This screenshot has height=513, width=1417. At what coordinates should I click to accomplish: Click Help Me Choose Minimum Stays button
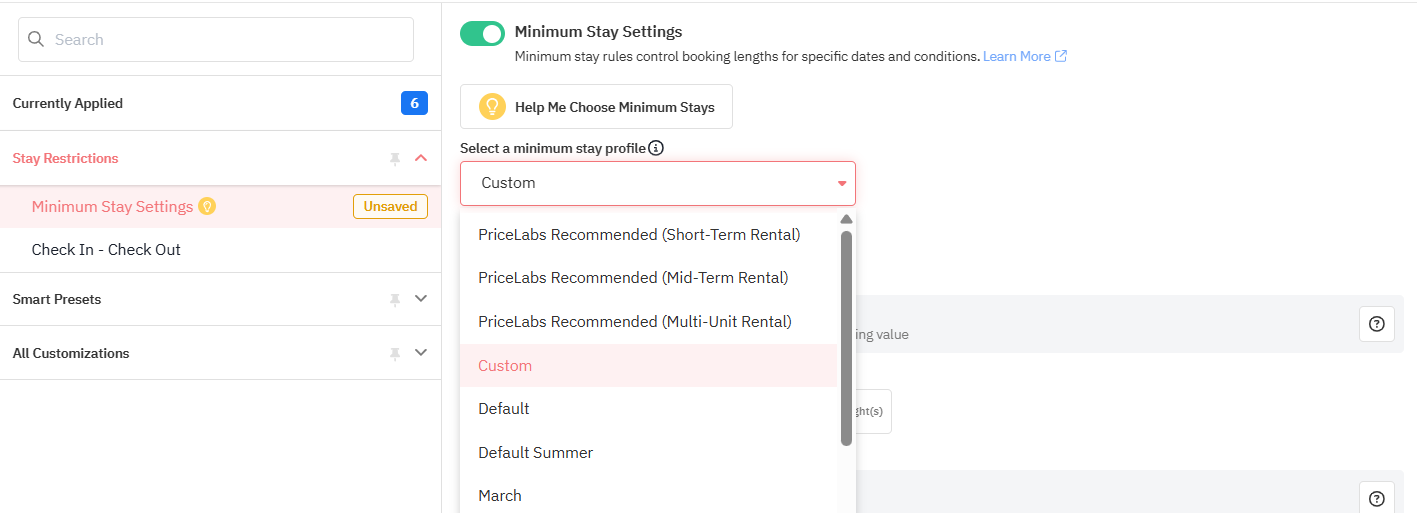pyautogui.click(x=596, y=107)
